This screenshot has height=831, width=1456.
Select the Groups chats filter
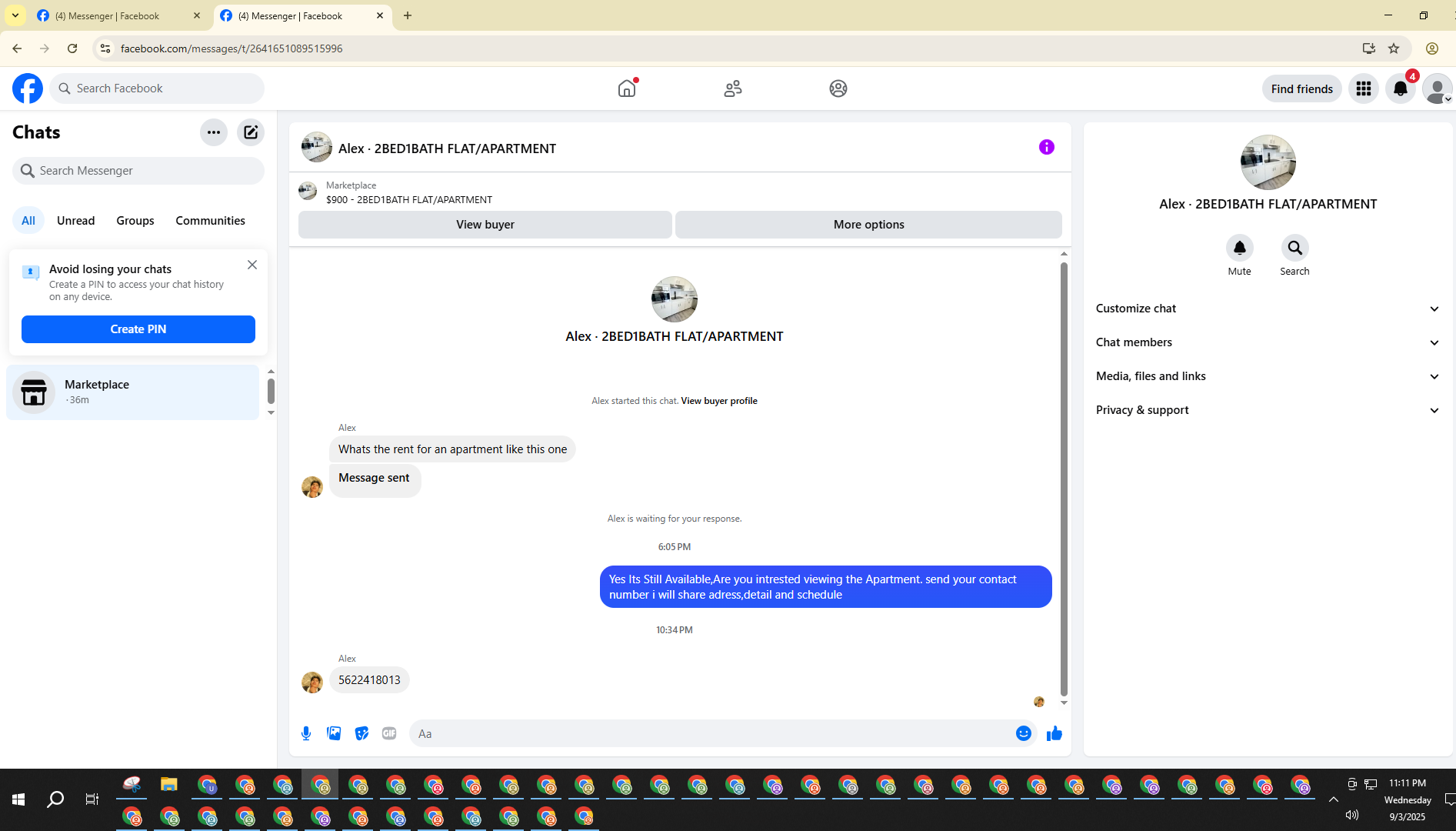click(135, 221)
